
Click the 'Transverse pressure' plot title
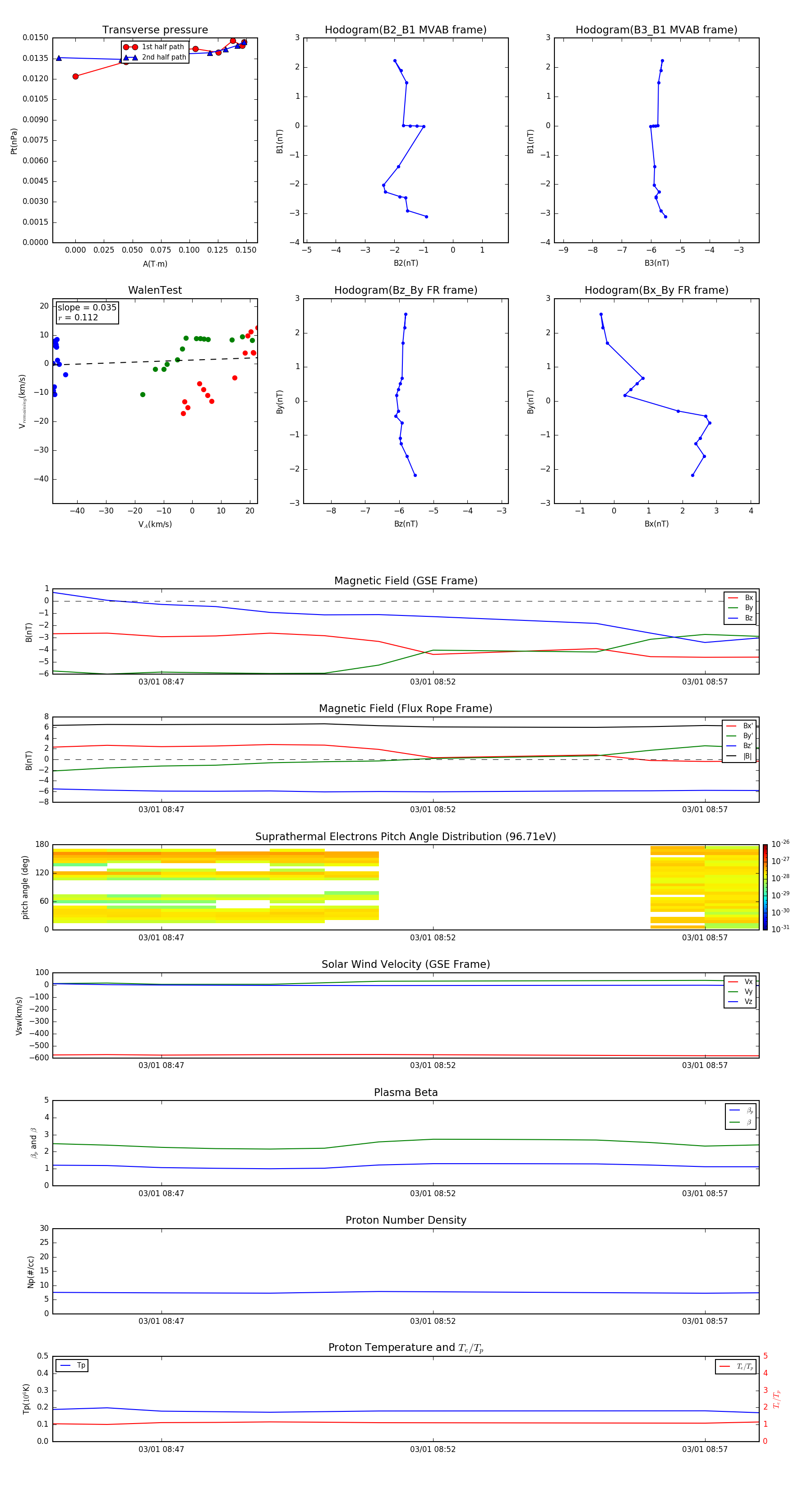[x=155, y=30]
